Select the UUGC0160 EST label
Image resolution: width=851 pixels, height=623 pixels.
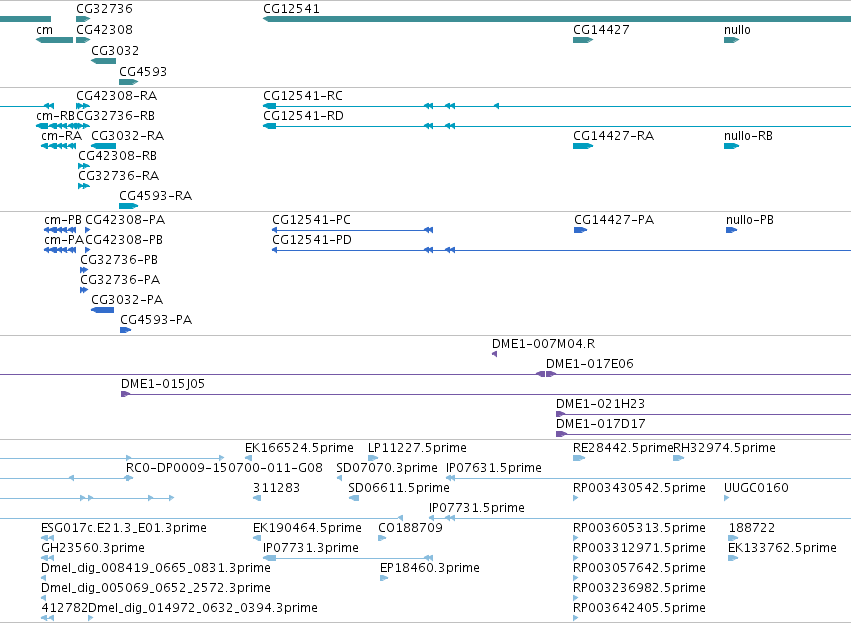(x=756, y=488)
